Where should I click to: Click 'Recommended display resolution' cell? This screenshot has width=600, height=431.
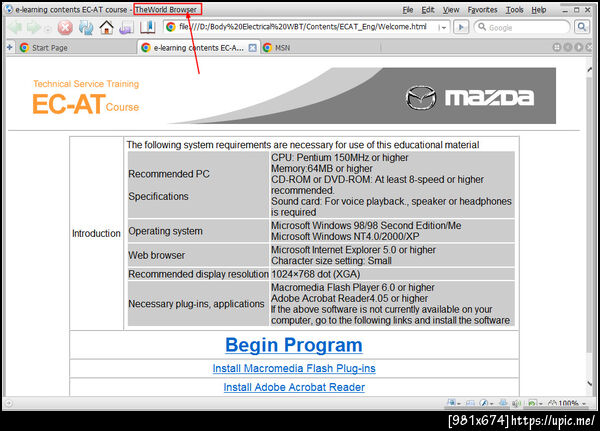[198, 274]
